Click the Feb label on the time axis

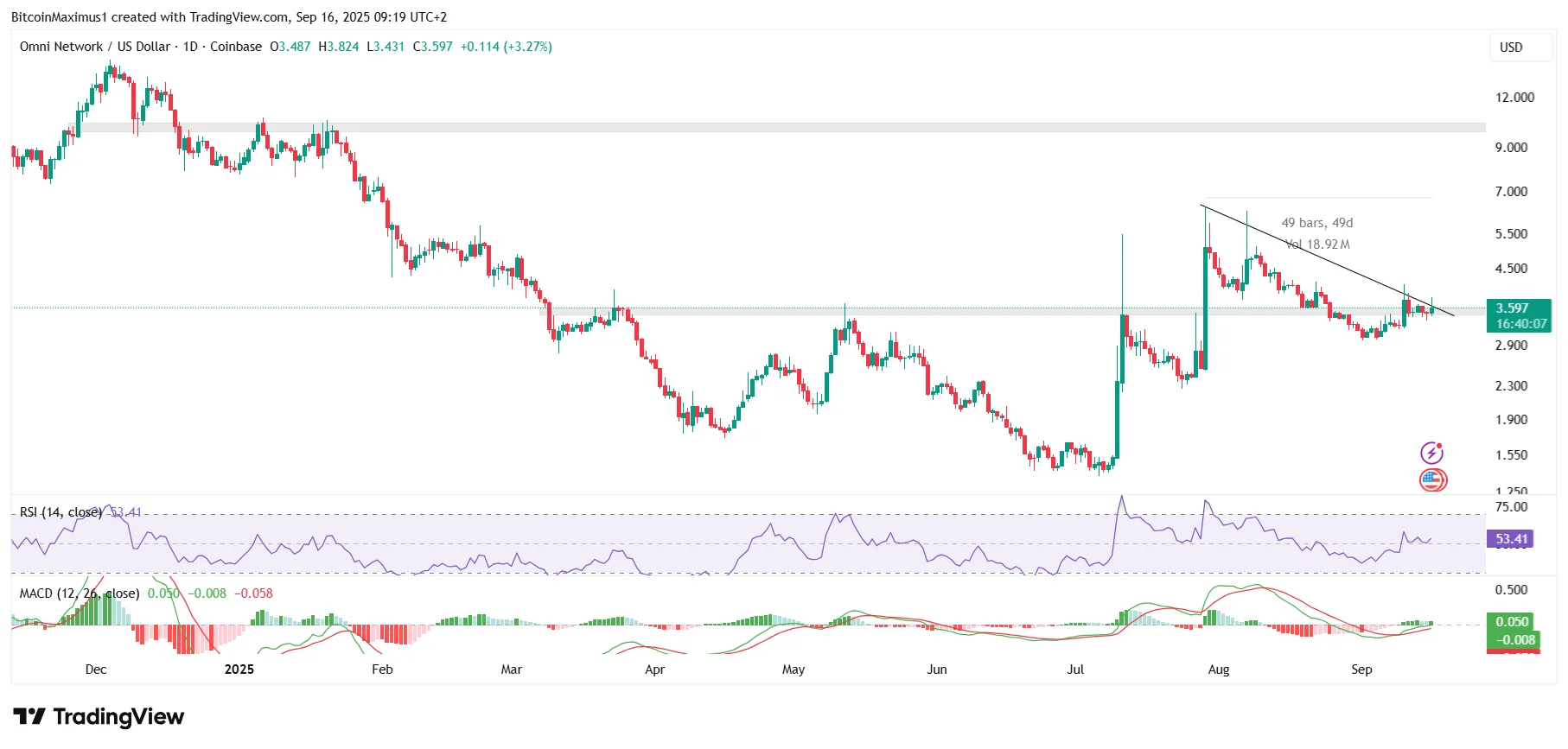click(382, 670)
